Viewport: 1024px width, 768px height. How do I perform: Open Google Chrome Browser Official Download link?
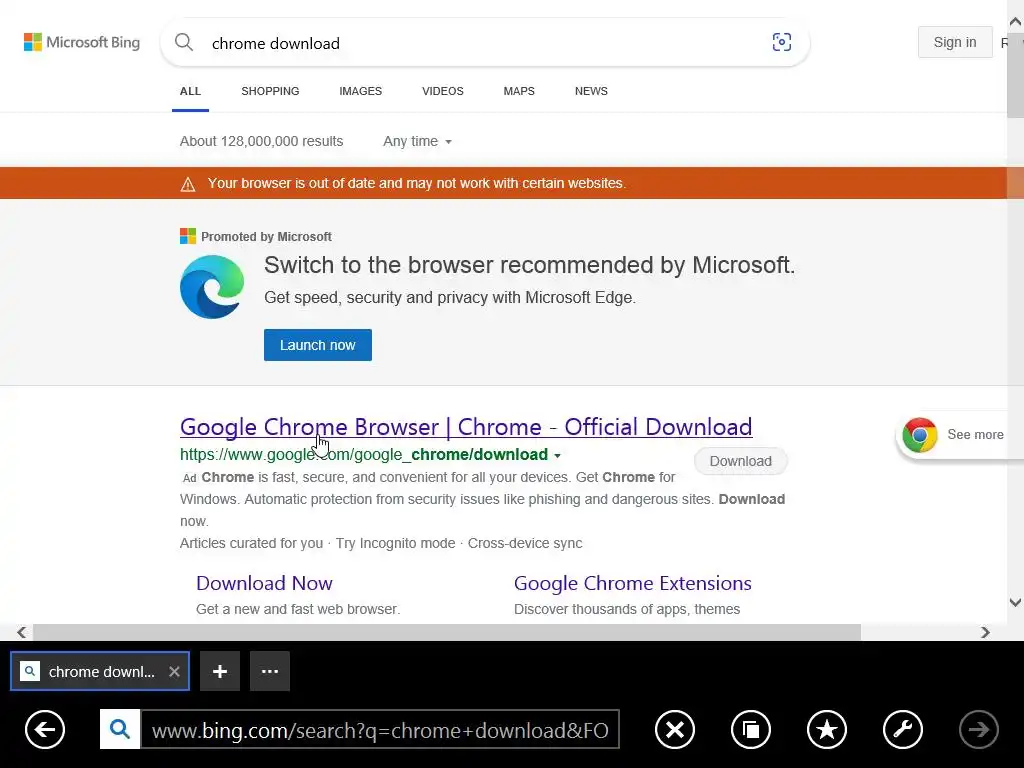pos(466,426)
